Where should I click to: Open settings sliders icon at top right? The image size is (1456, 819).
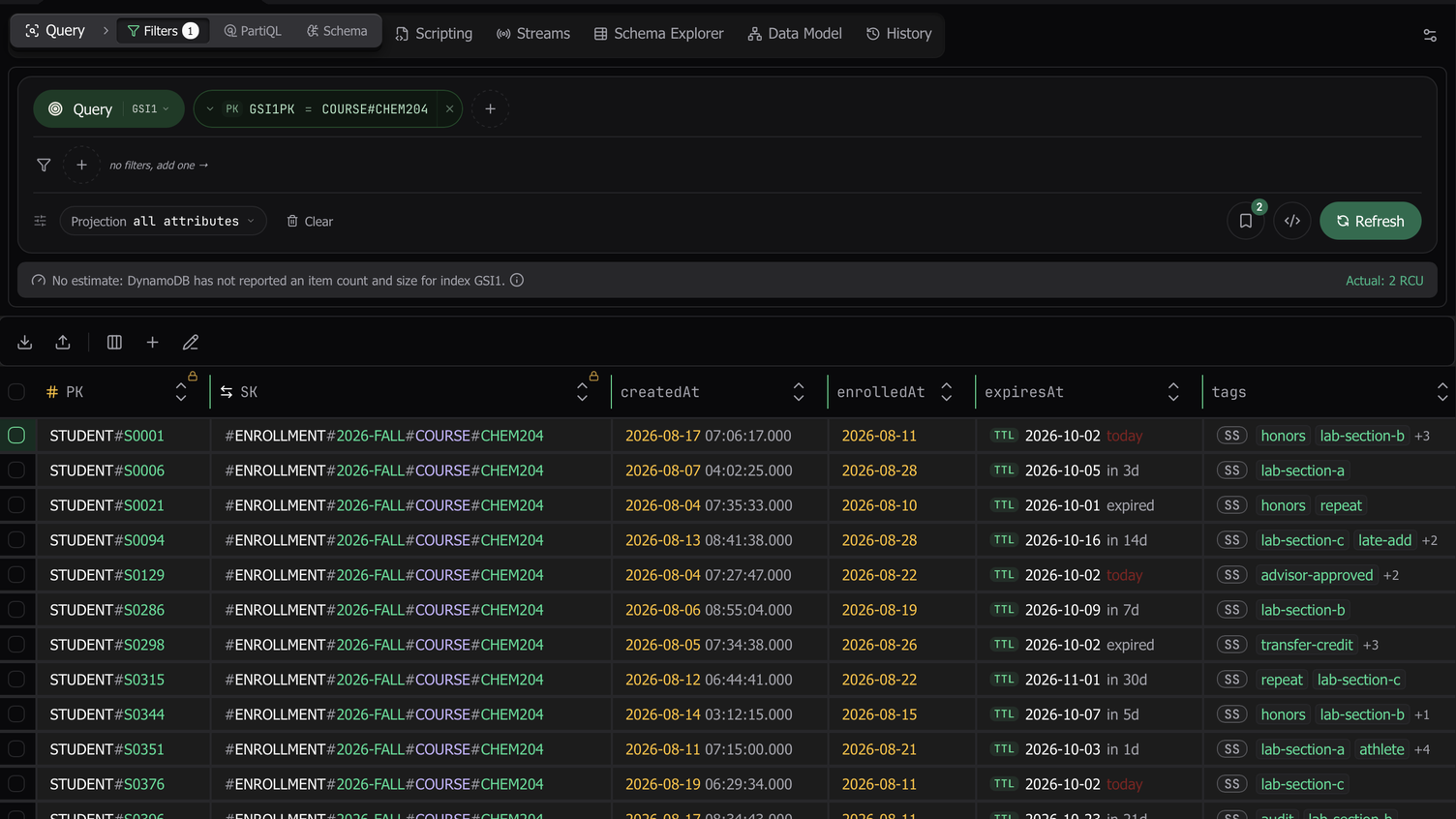(1430, 35)
